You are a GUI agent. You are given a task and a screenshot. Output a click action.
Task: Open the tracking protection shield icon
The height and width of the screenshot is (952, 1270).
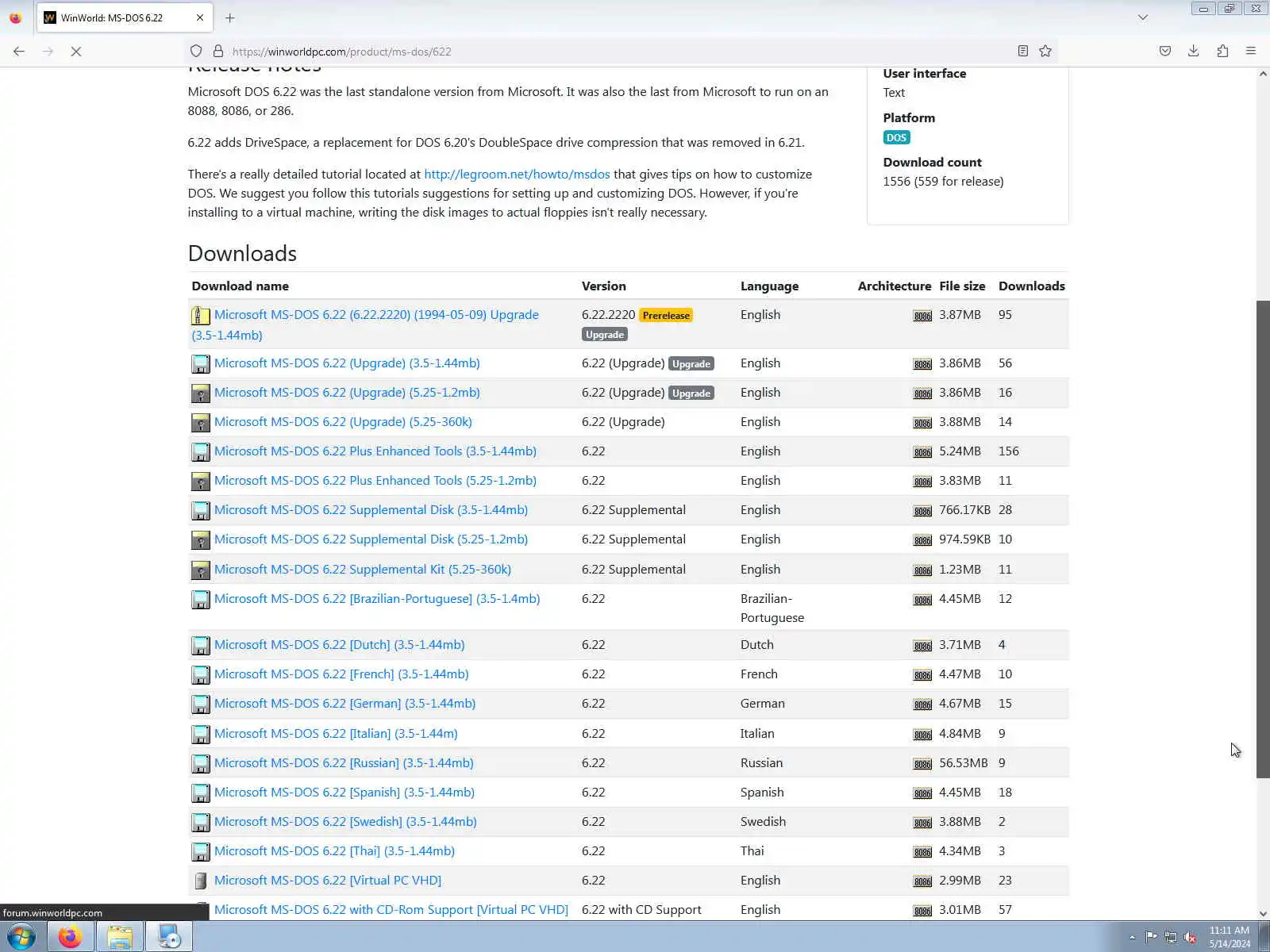(196, 51)
